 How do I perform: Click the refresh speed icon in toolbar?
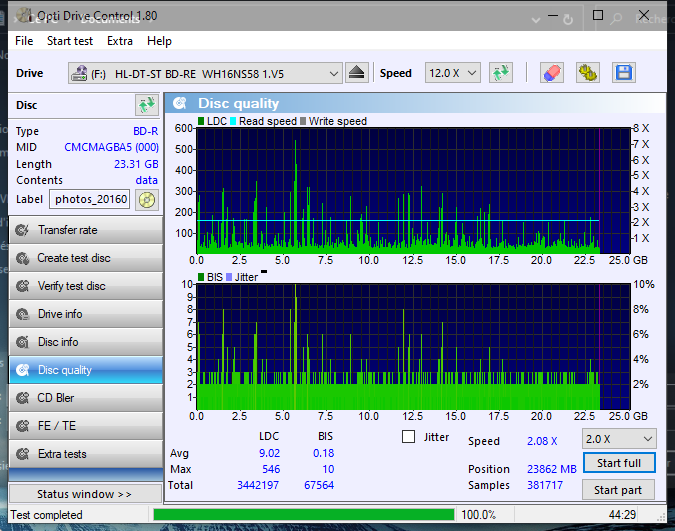pyautogui.click(x=501, y=73)
